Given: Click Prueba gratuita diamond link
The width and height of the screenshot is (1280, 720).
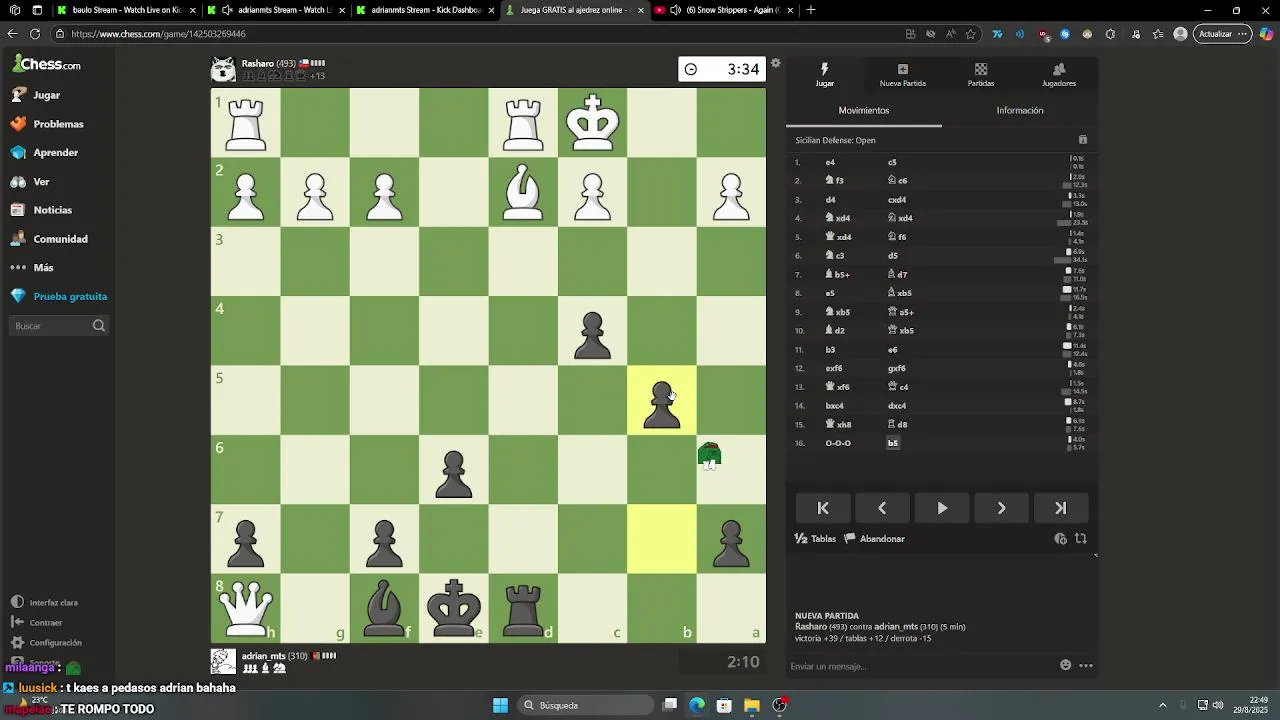Looking at the screenshot, I should click(70, 297).
